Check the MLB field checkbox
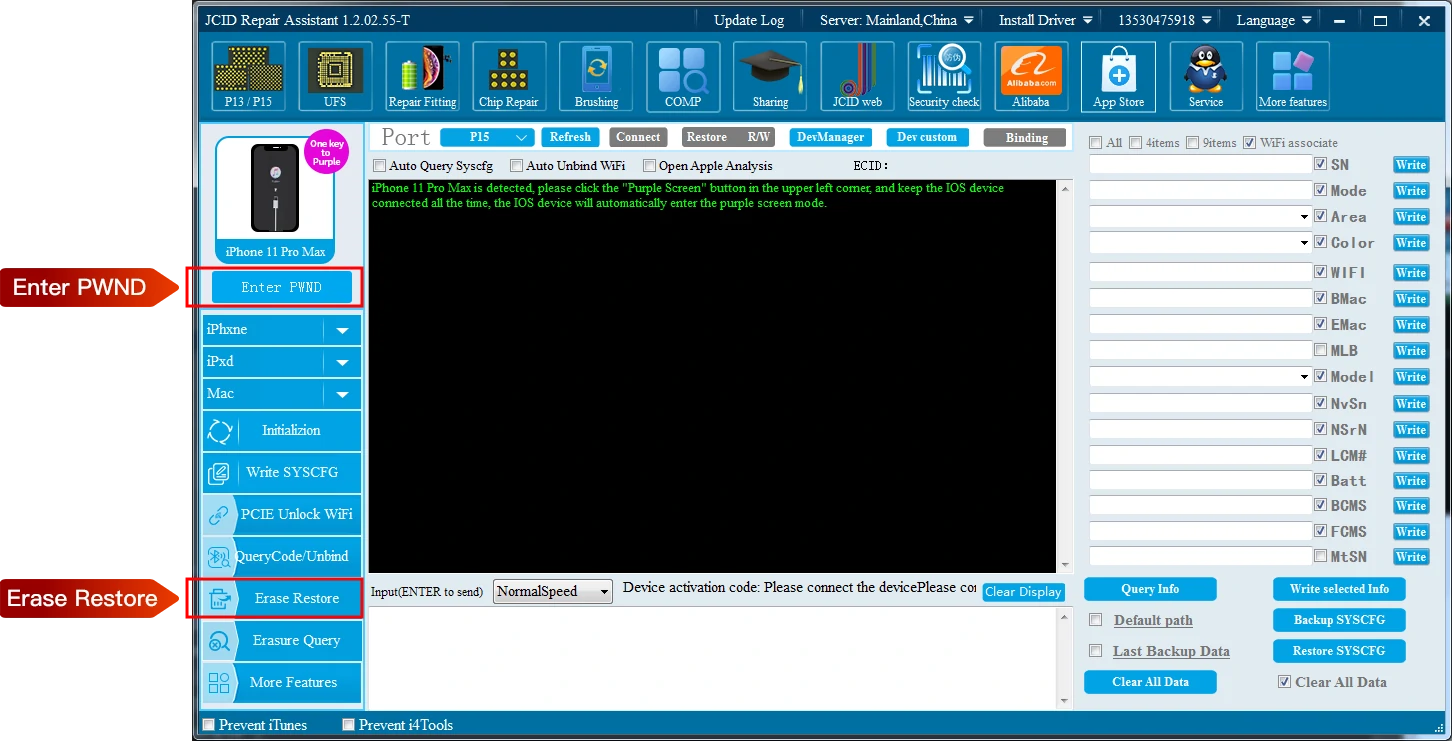The height and width of the screenshot is (741, 1452). (x=1321, y=351)
